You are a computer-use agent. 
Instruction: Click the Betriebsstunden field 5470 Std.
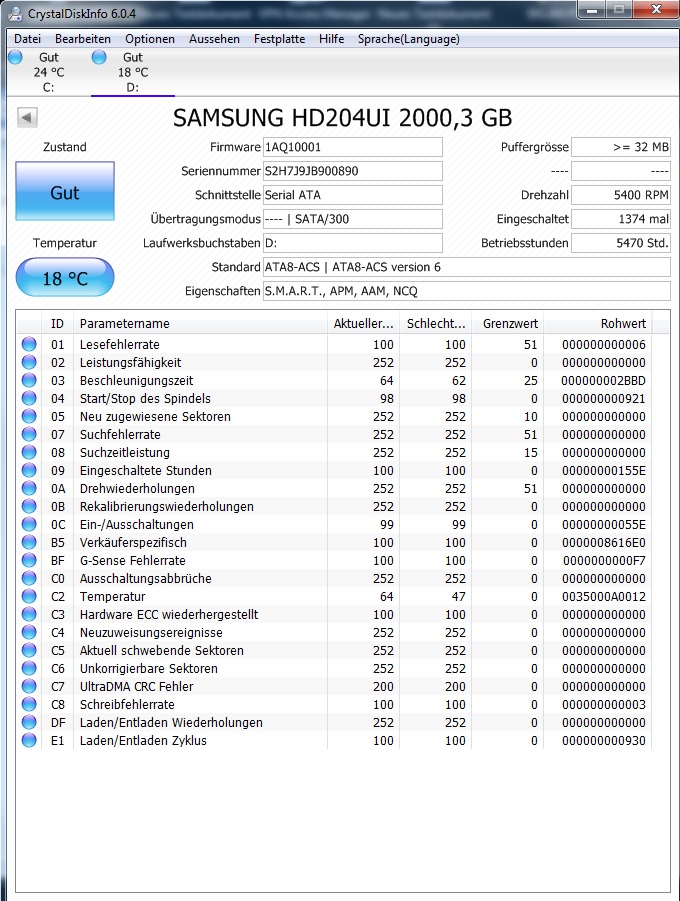click(621, 243)
